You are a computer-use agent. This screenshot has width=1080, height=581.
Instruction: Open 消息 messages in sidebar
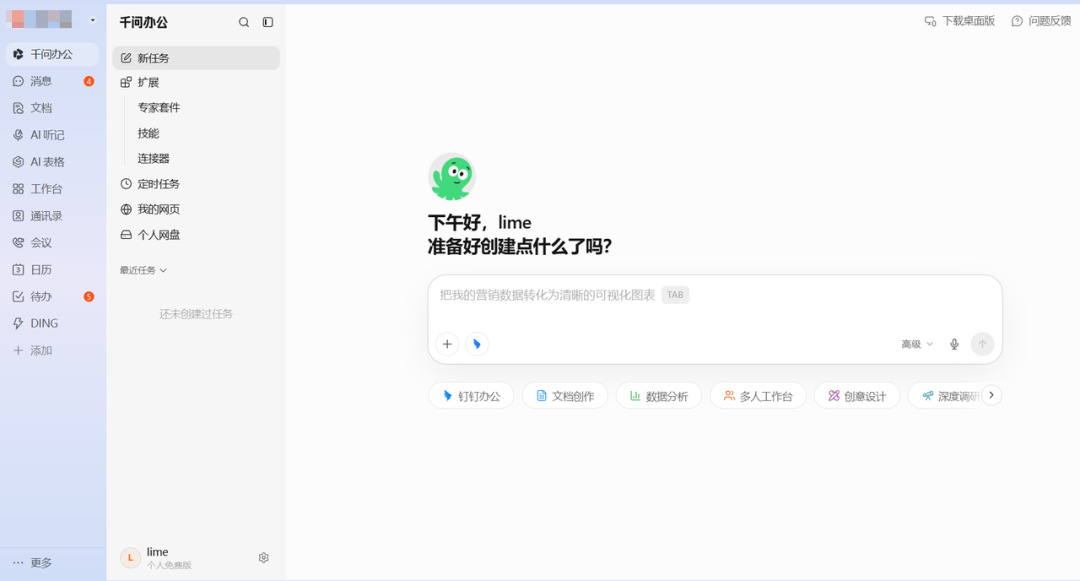click(x=52, y=81)
